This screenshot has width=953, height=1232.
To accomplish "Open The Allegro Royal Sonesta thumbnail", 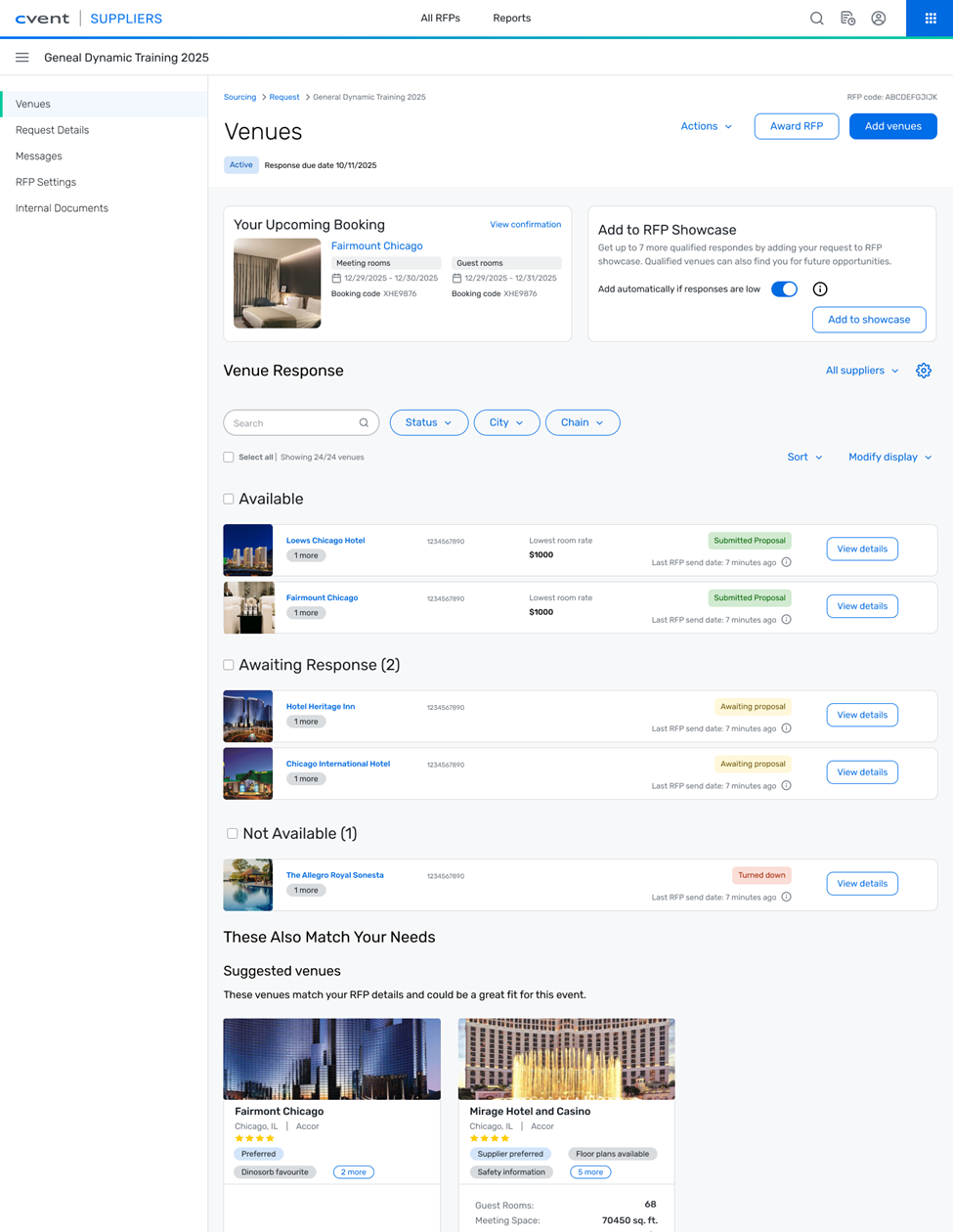I will click(248, 885).
